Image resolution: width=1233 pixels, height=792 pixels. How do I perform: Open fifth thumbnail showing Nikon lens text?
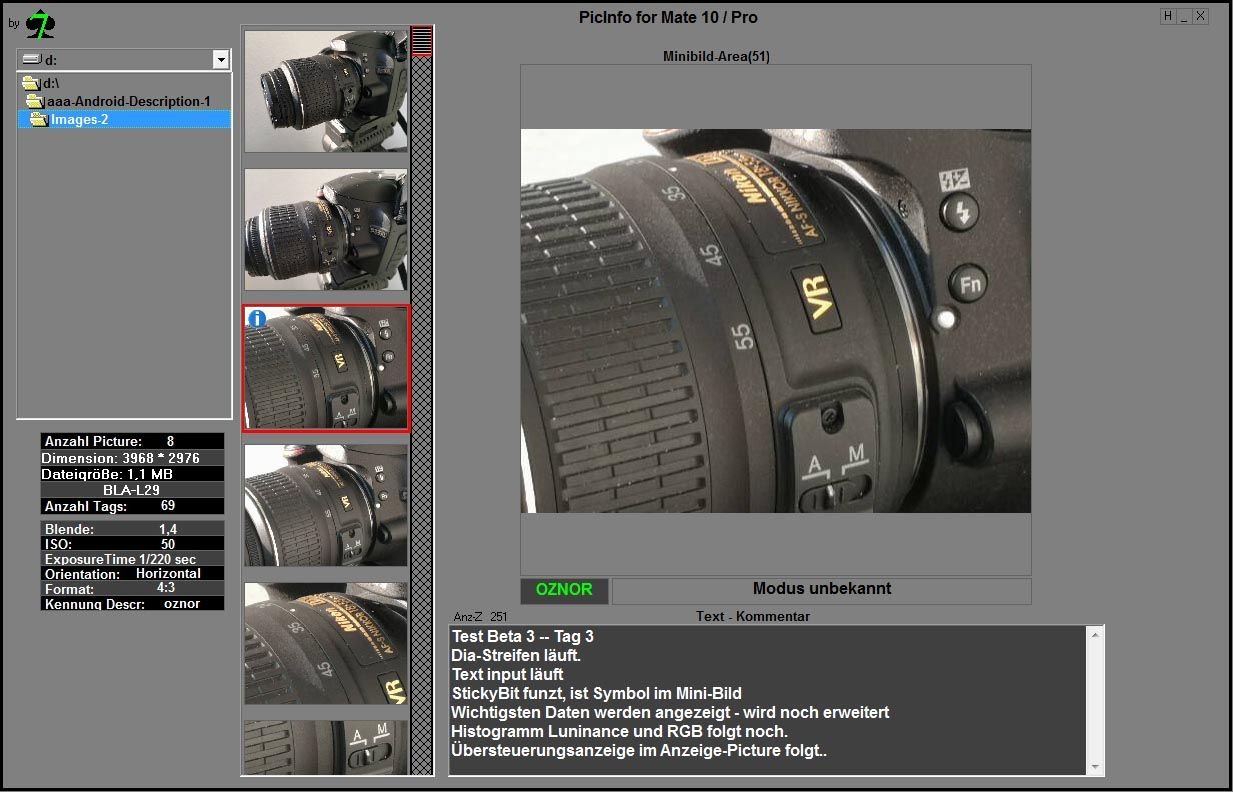326,643
